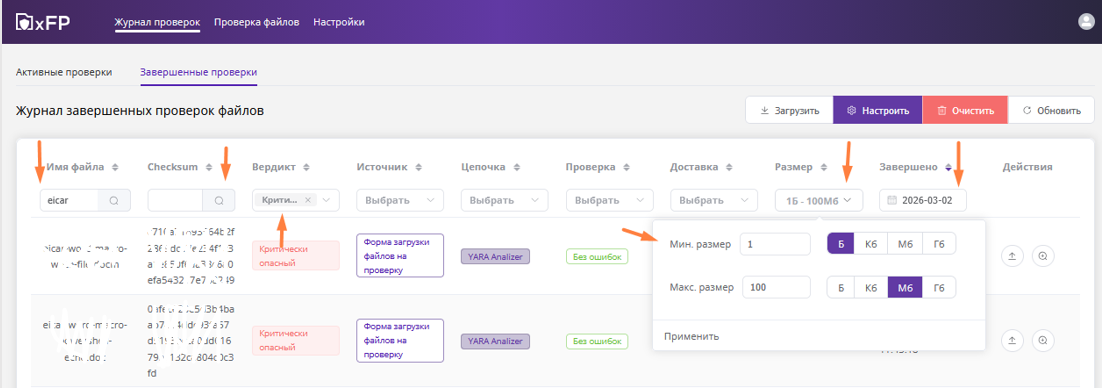Click the upload action in first row
The width and height of the screenshot is (1102, 388).
tap(1011, 257)
